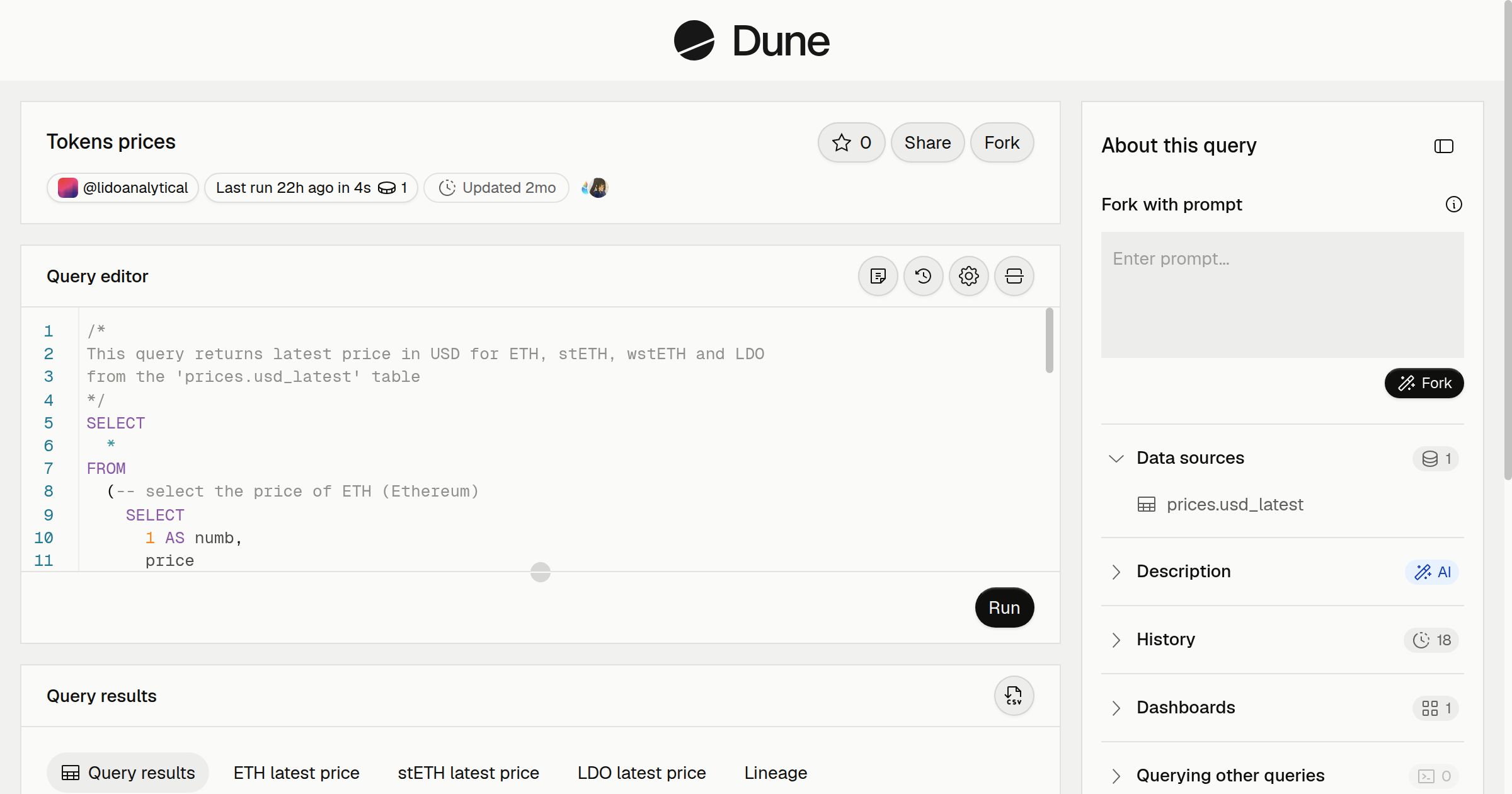Click the Enter prompt text area
The width and height of the screenshot is (1512, 794).
(1282, 295)
